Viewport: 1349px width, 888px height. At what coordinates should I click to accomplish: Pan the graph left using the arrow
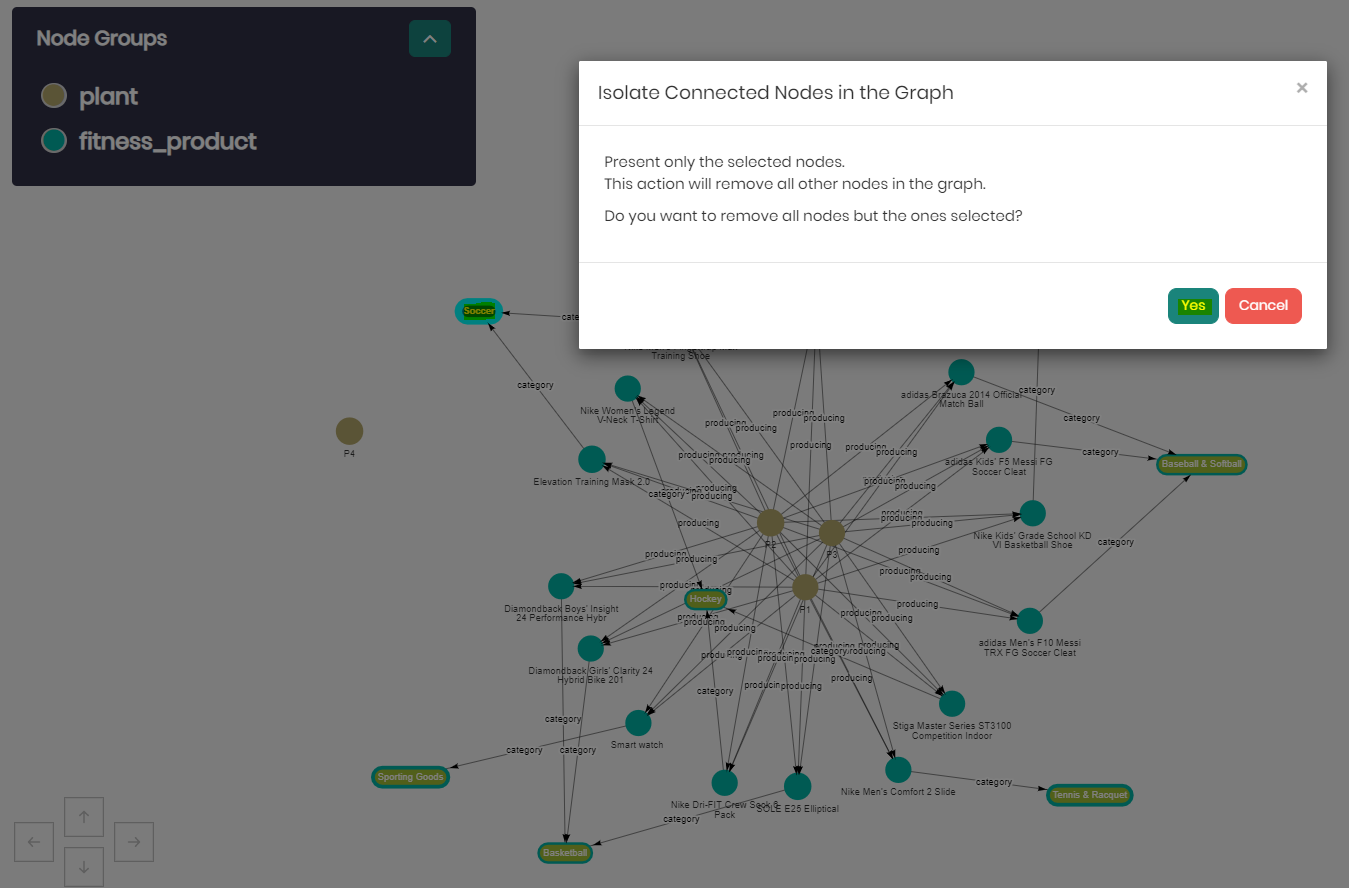[33, 841]
